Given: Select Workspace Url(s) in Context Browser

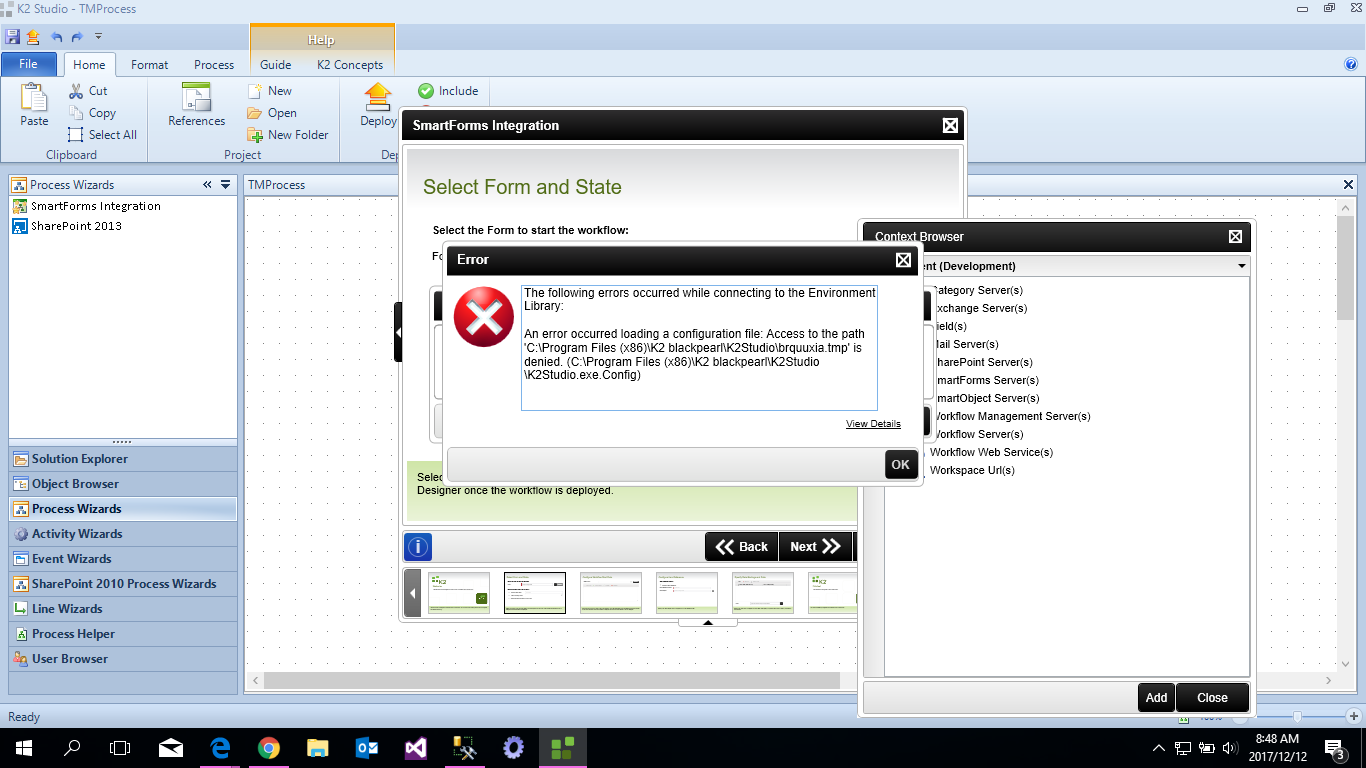Looking at the screenshot, I should [x=972, y=470].
